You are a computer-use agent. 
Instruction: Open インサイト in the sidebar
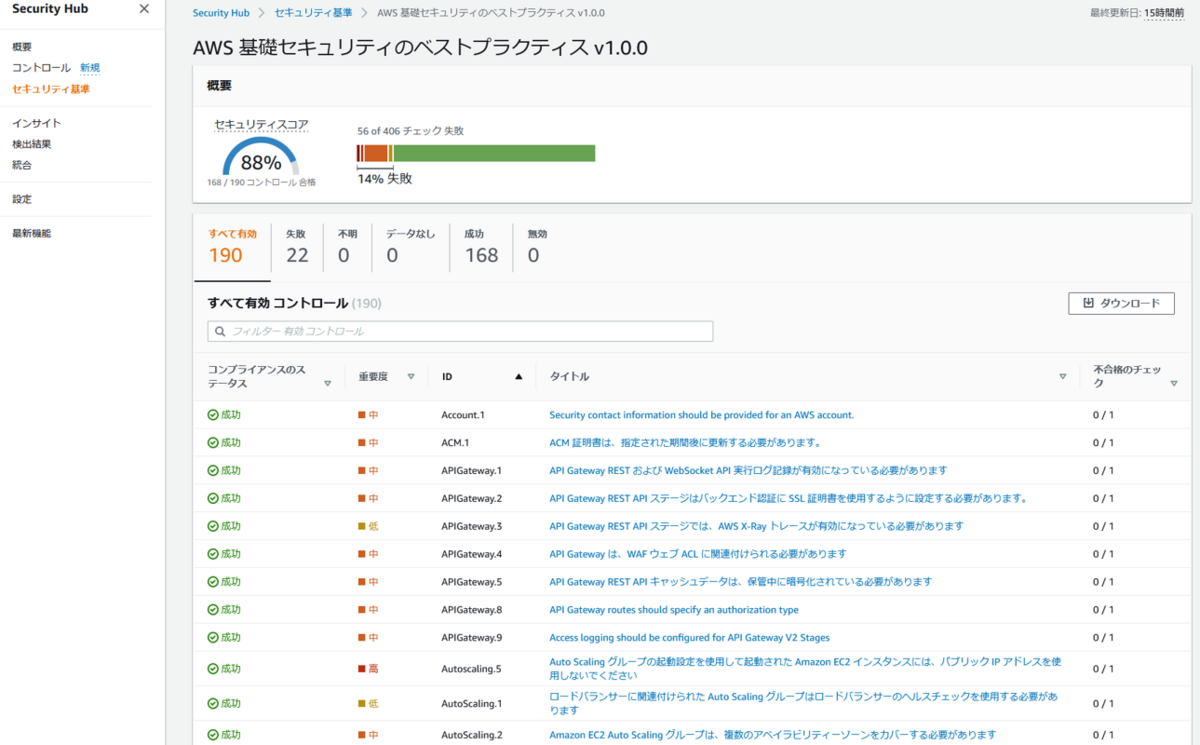(37, 123)
